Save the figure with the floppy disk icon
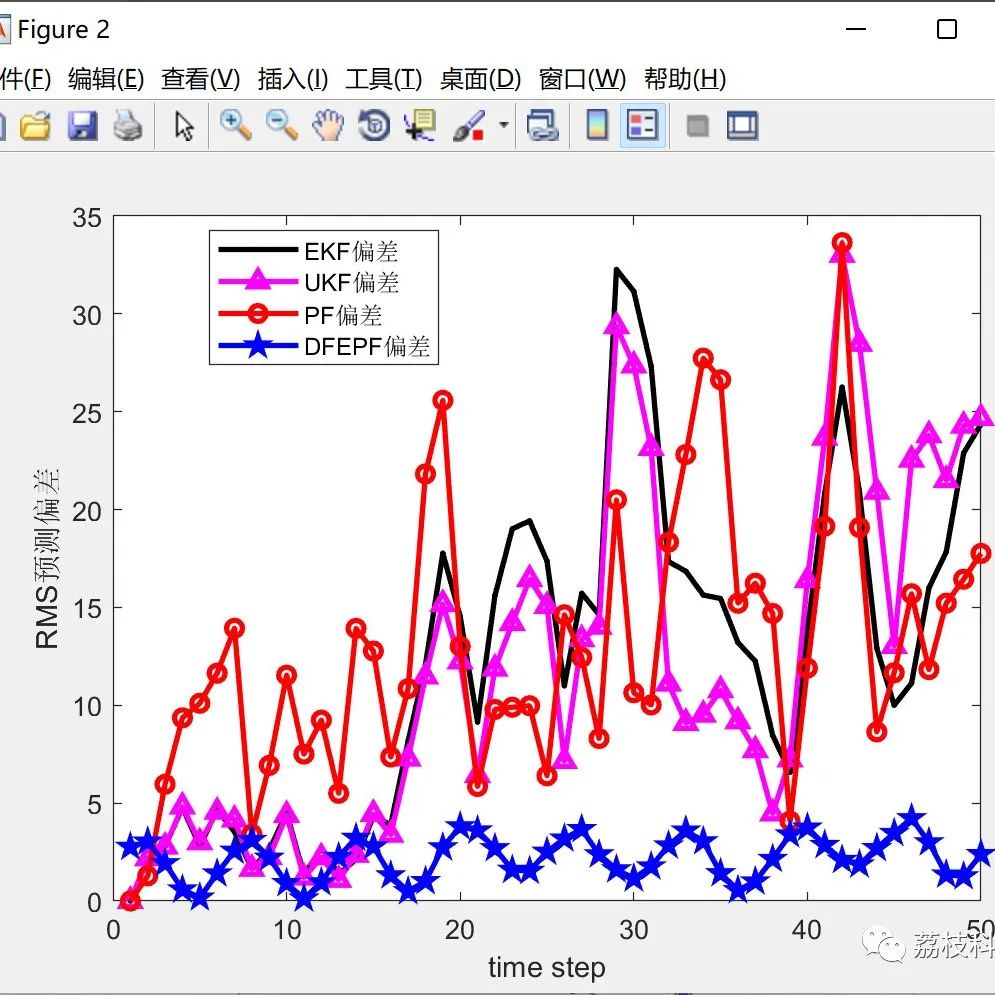The image size is (995, 995). click(x=82, y=125)
